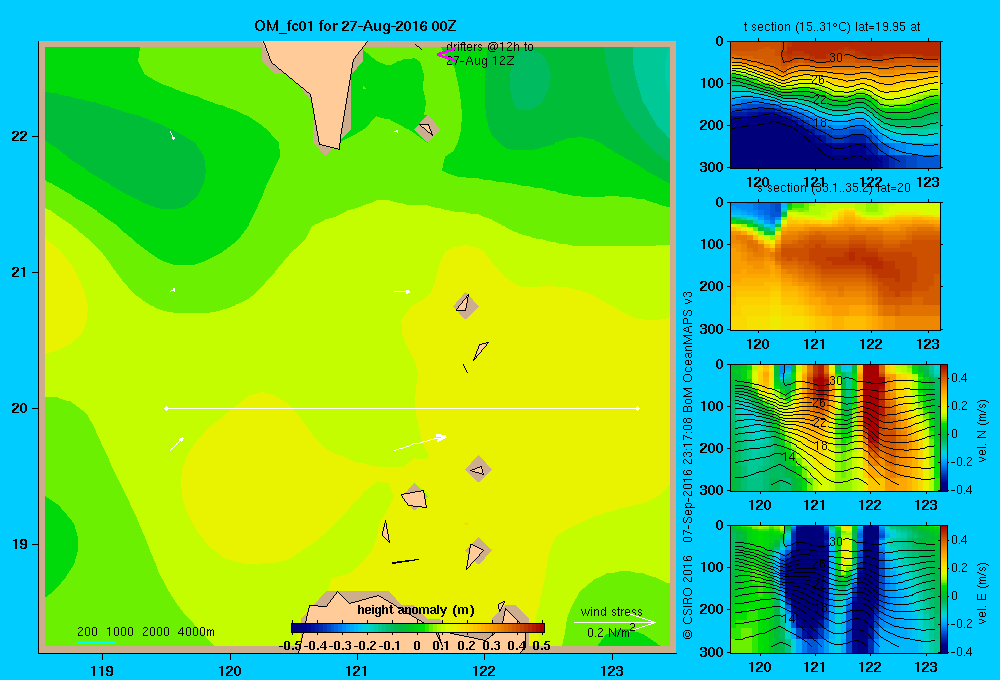This screenshot has width=1000, height=680.
Task: Click longitude 121 under the vel. E section
Action: (814, 667)
